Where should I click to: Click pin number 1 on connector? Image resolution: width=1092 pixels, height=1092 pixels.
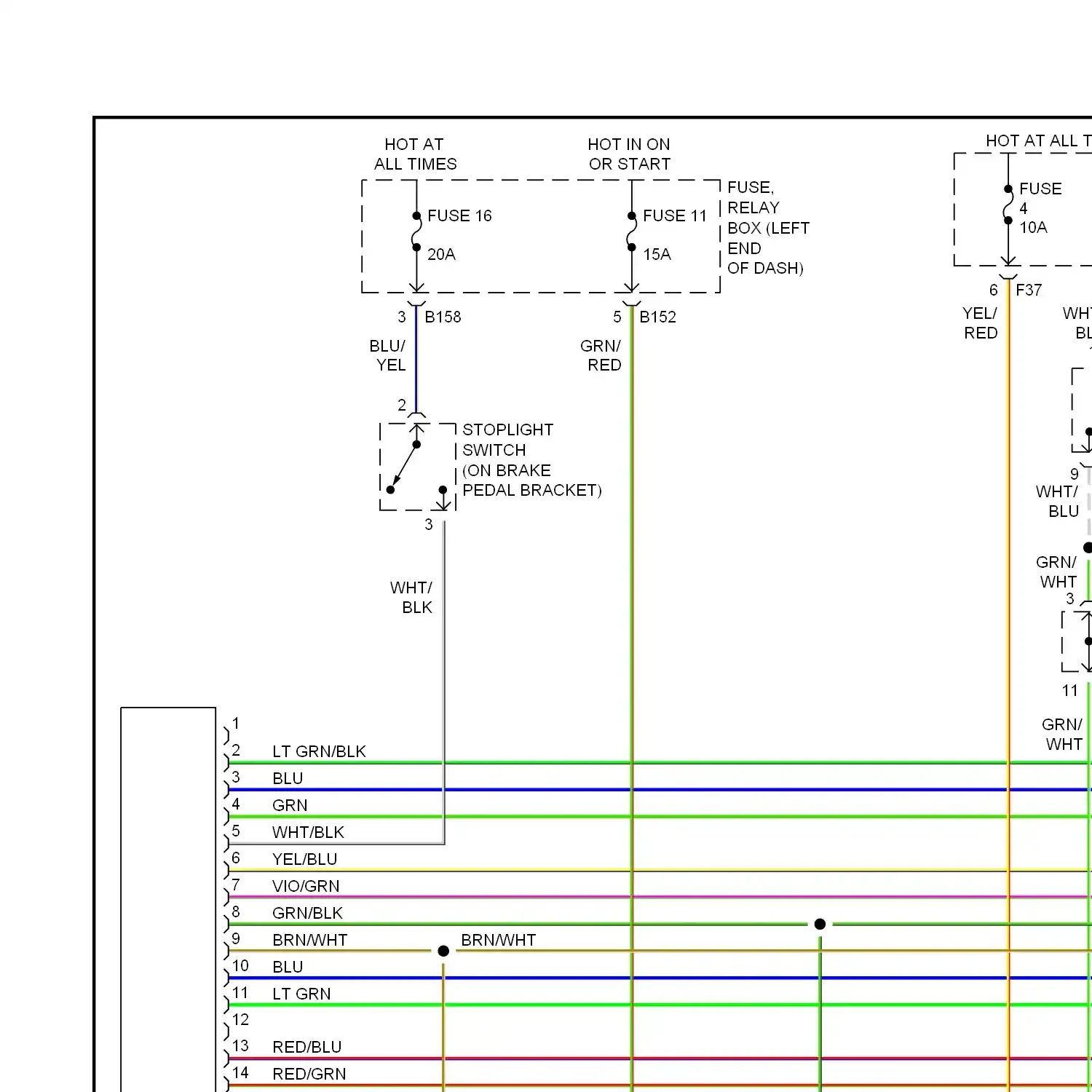tap(236, 724)
